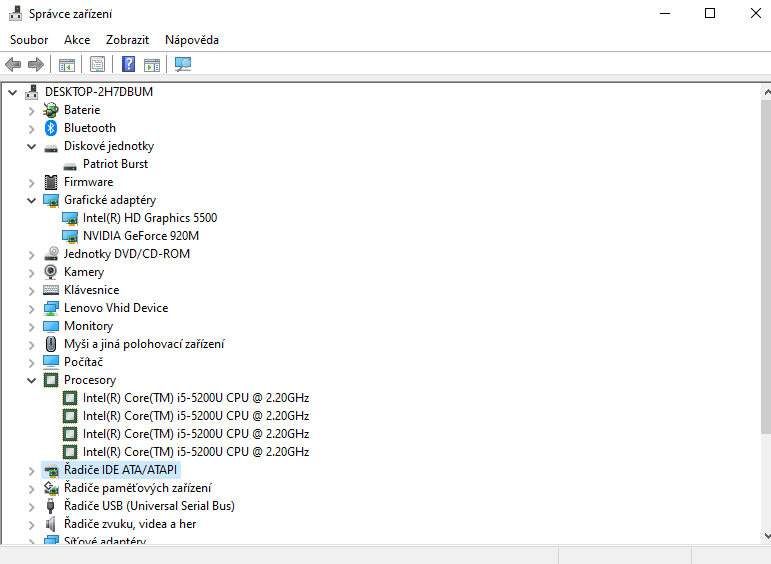Select the Patriot Burst disk drive
The height and width of the screenshot is (564, 771).
(115, 164)
